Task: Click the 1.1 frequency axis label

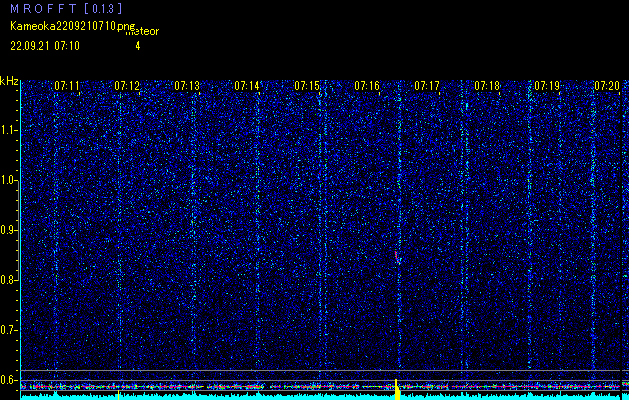Action: (9, 130)
